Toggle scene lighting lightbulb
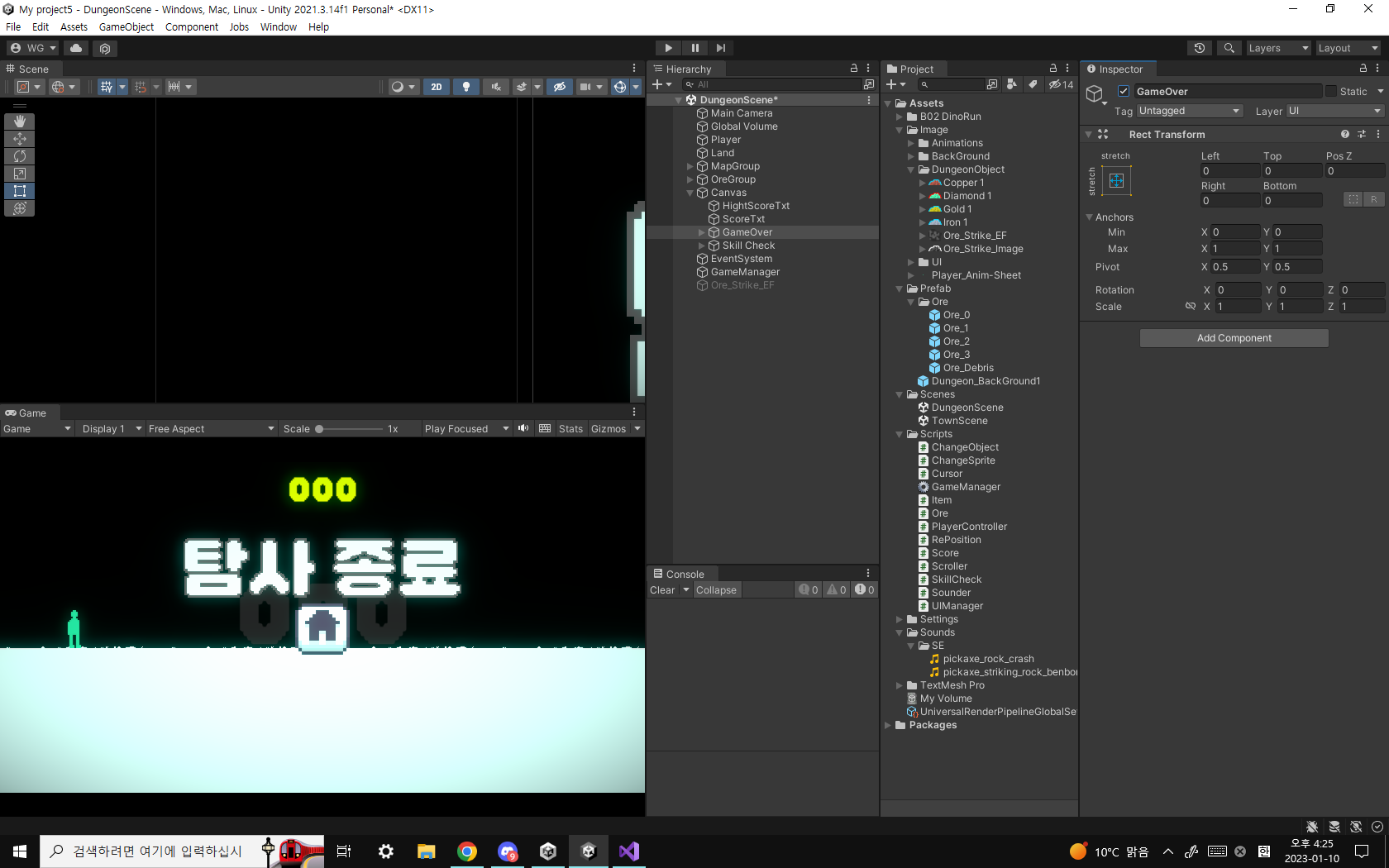The width and height of the screenshot is (1389, 868). [466, 87]
